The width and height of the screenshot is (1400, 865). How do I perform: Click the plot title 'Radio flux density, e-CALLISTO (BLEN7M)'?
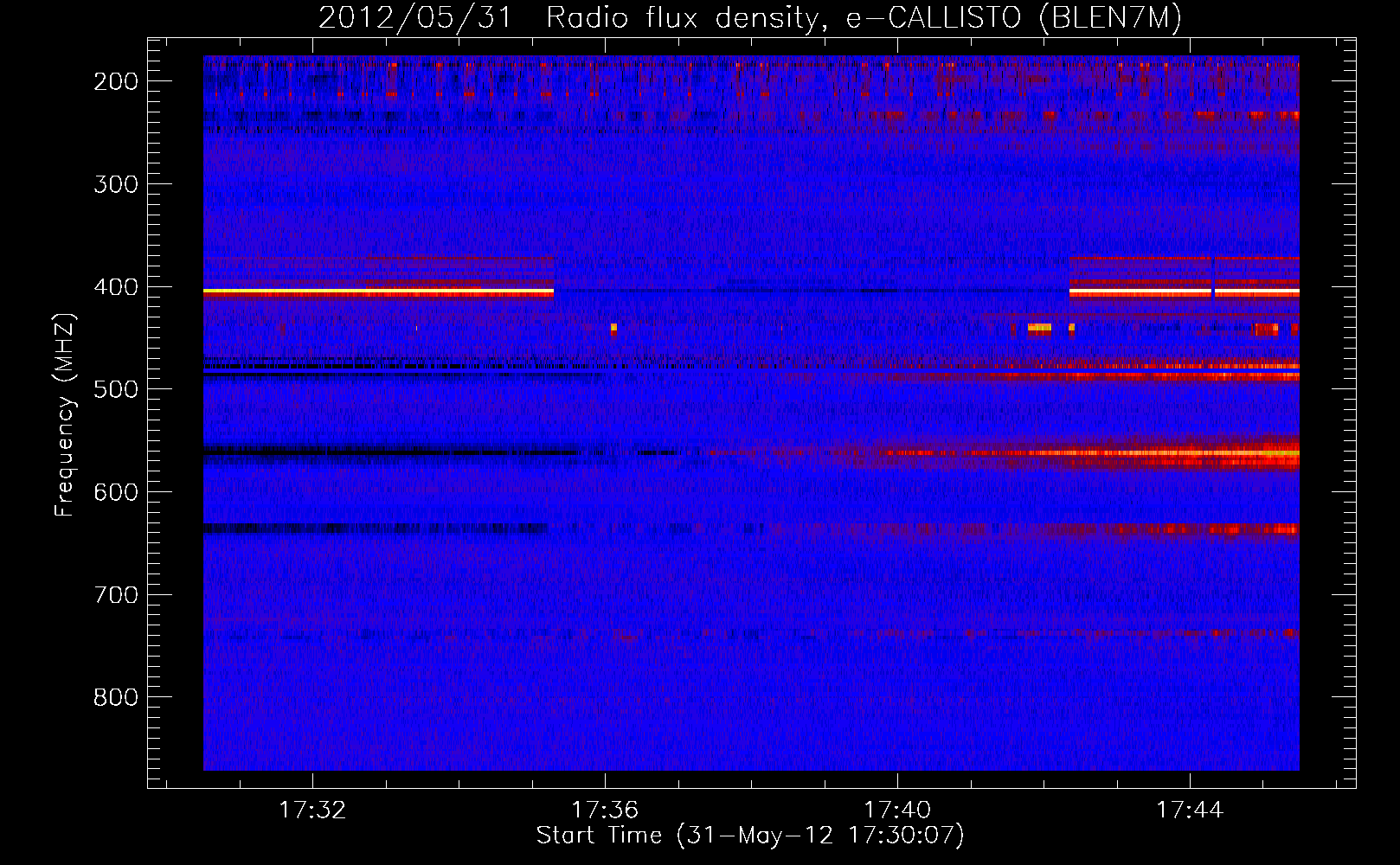click(x=864, y=18)
